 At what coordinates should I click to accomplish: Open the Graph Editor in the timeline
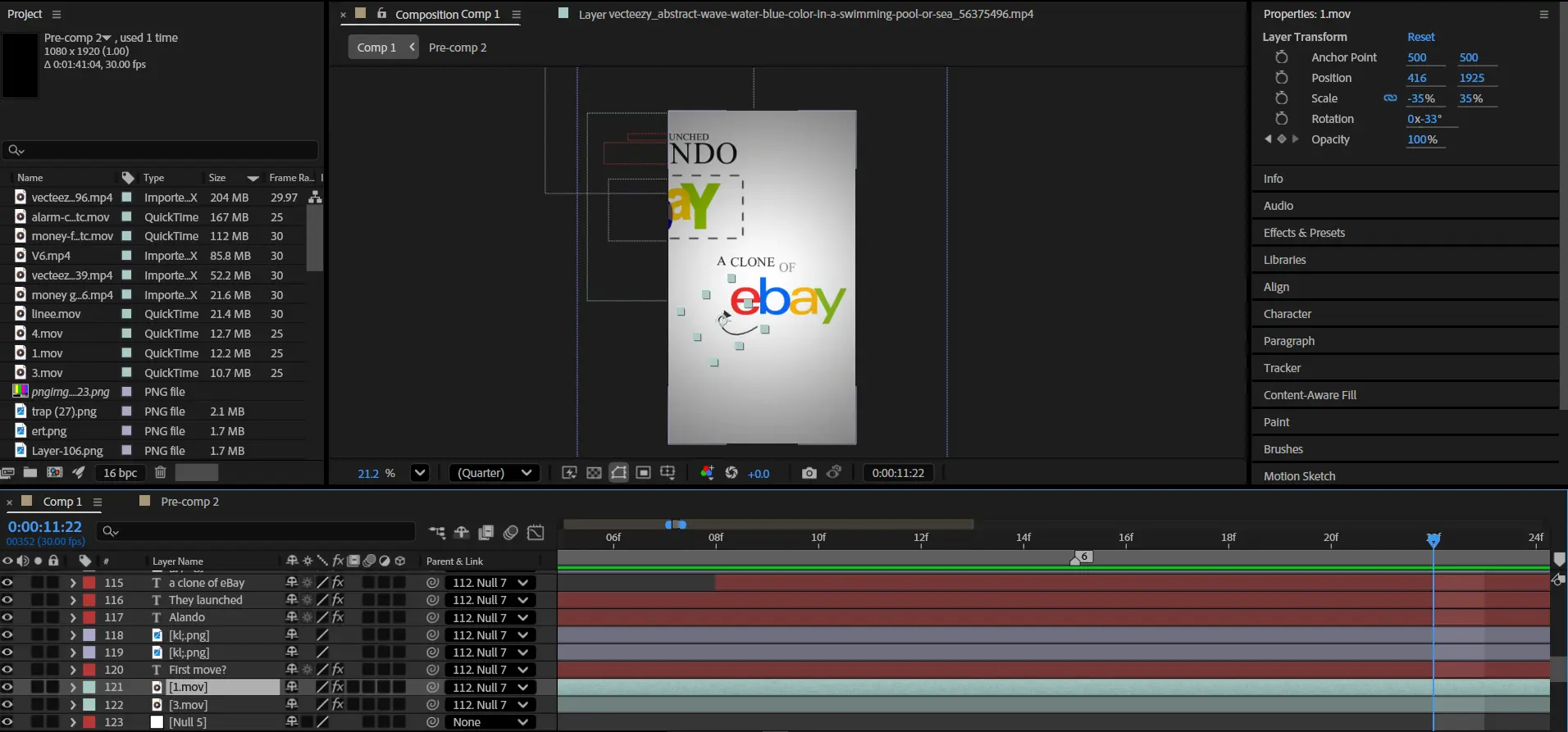click(536, 533)
